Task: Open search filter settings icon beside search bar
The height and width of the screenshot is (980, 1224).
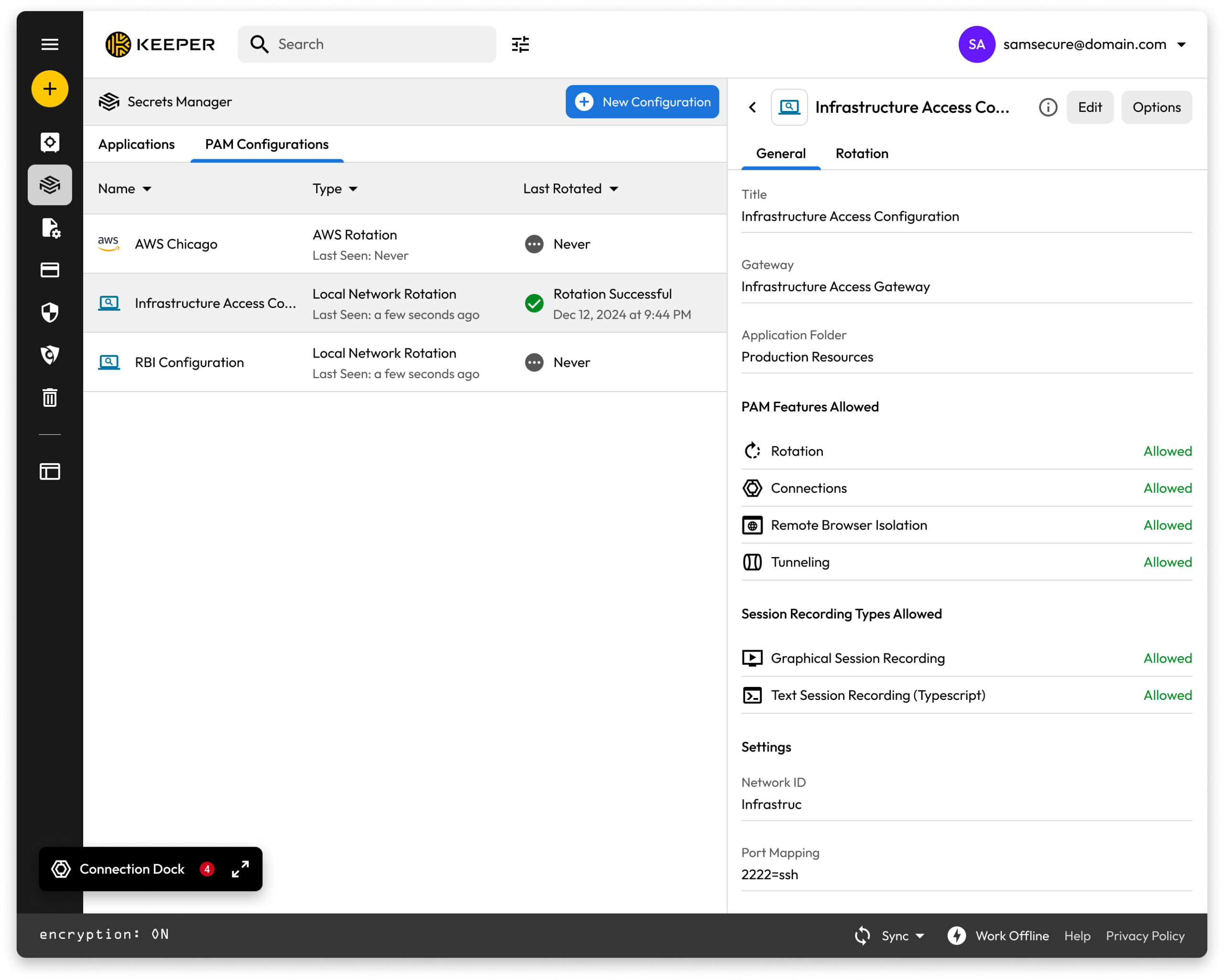Action: click(520, 44)
